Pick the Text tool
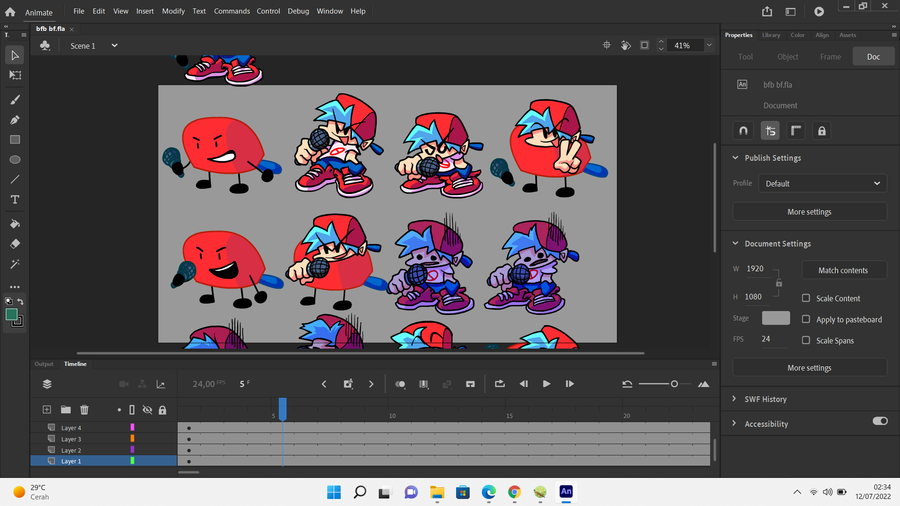 (x=15, y=200)
